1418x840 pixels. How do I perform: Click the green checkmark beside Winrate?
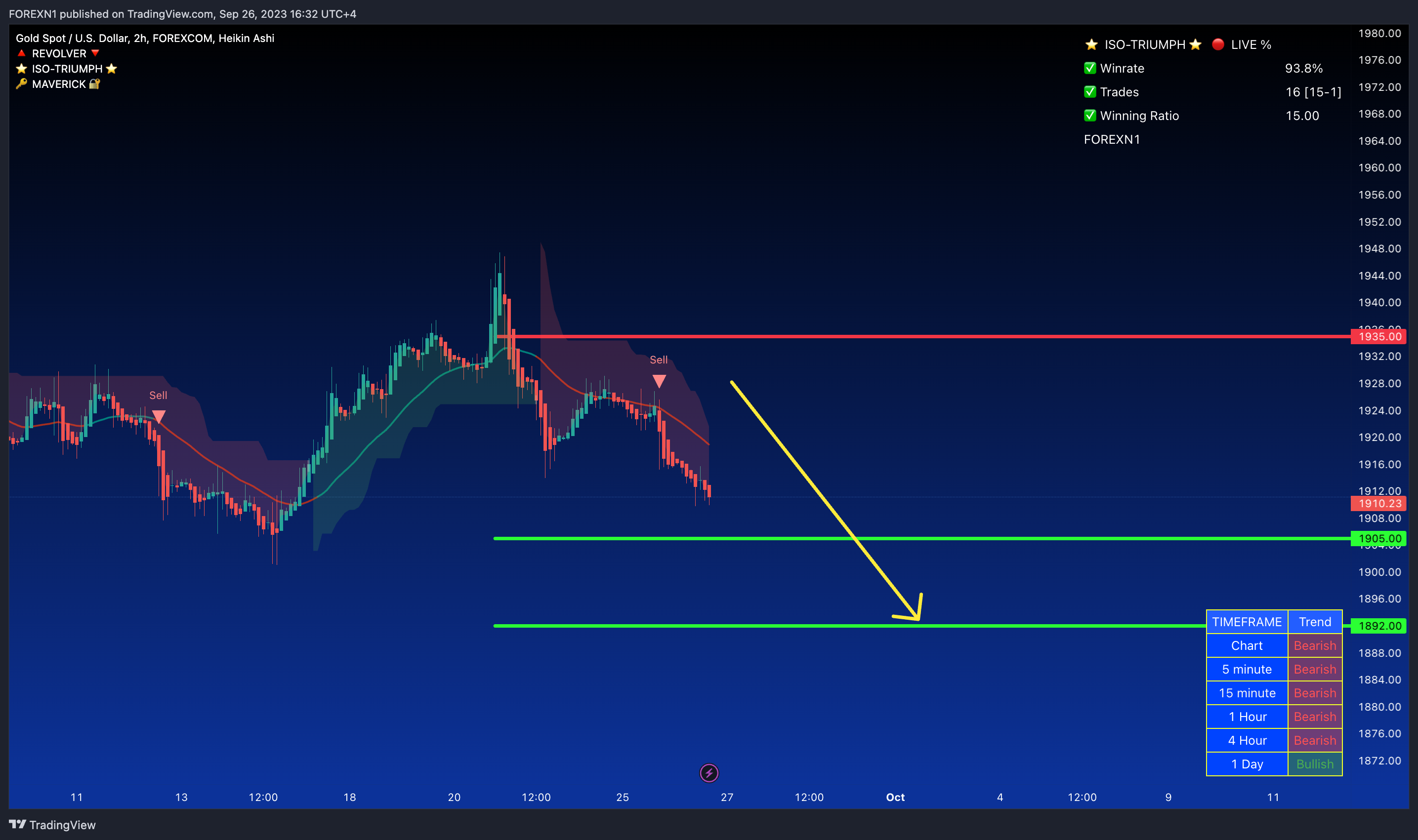[x=1089, y=68]
